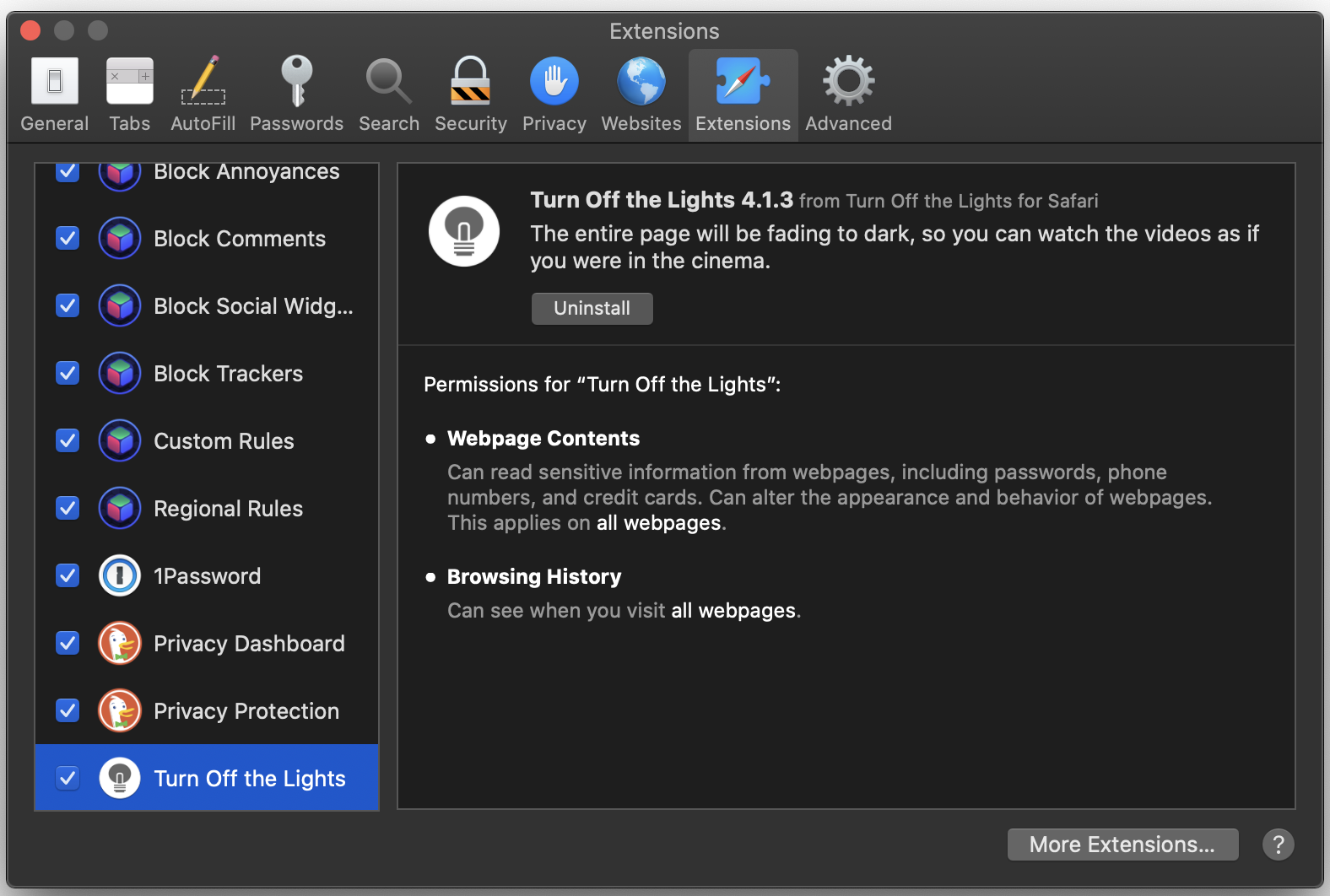Click the Block Social Widgets cube icon

pos(120,305)
